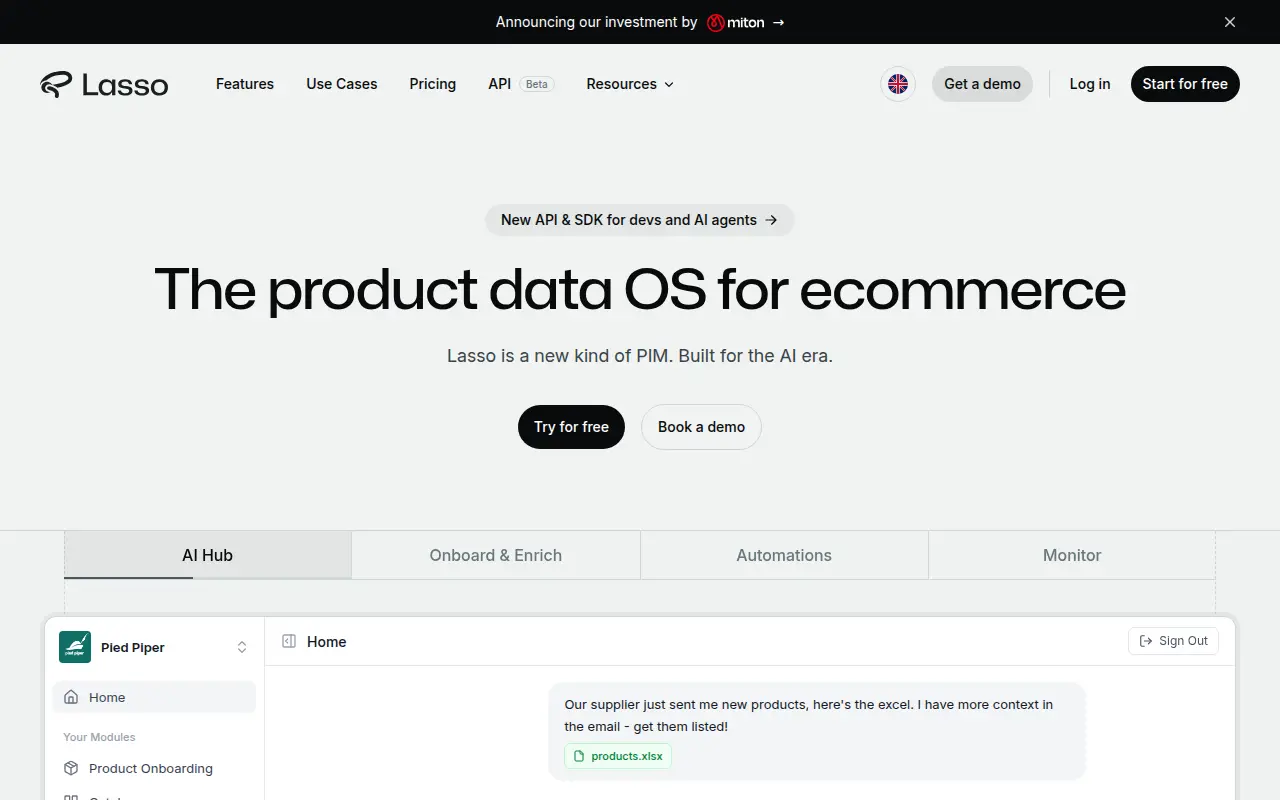Open the Use Cases menu item

(342, 84)
